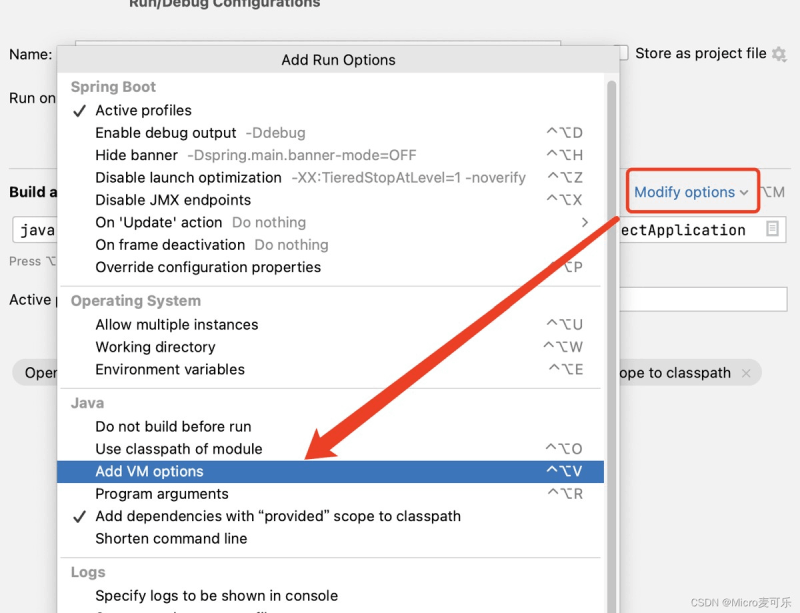800x613 pixels.
Task: Select Add VM options
Action: tap(149, 471)
